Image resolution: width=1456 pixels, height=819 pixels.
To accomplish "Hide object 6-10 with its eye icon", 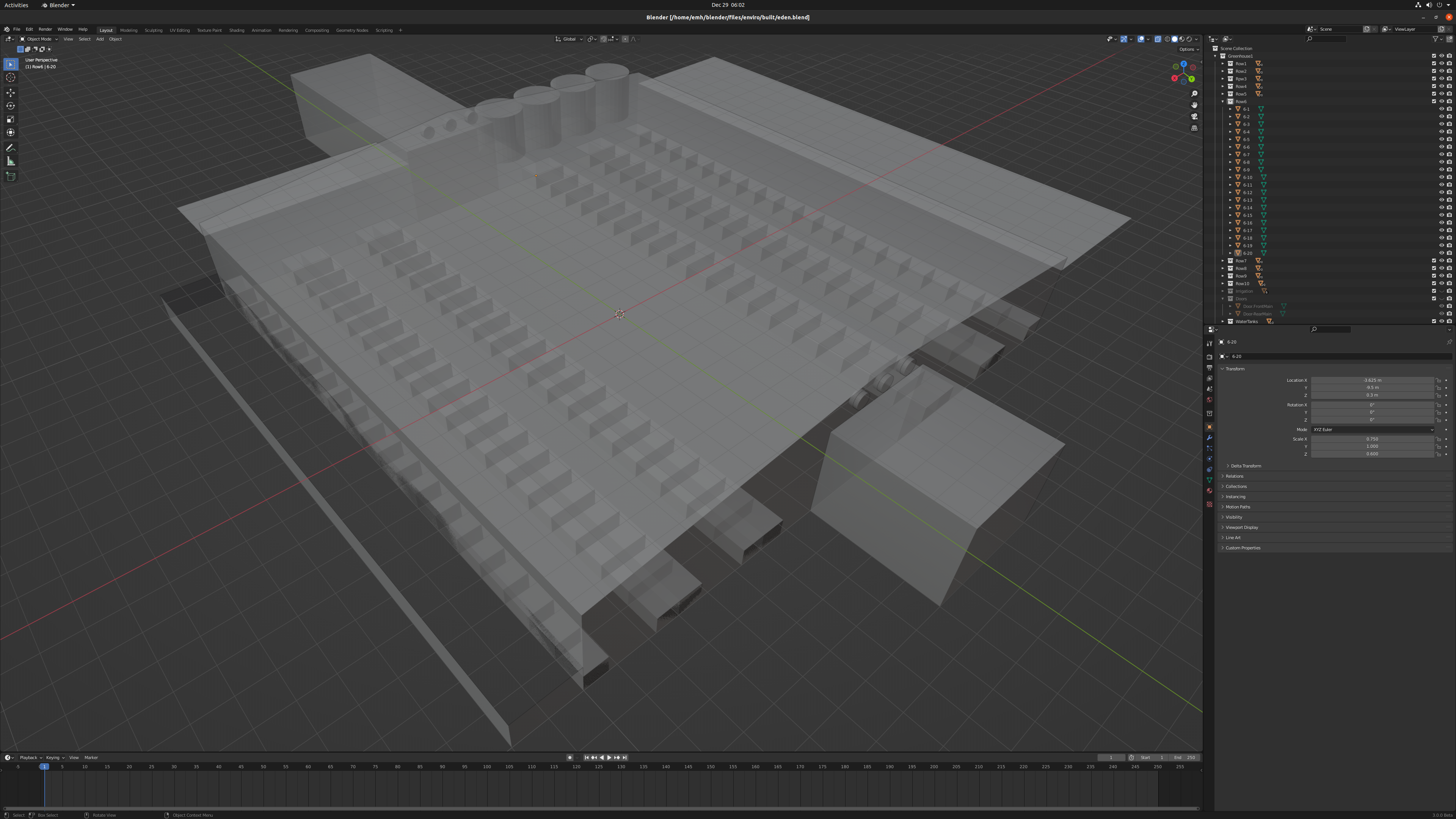I will pyautogui.click(x=1441, y=177).
